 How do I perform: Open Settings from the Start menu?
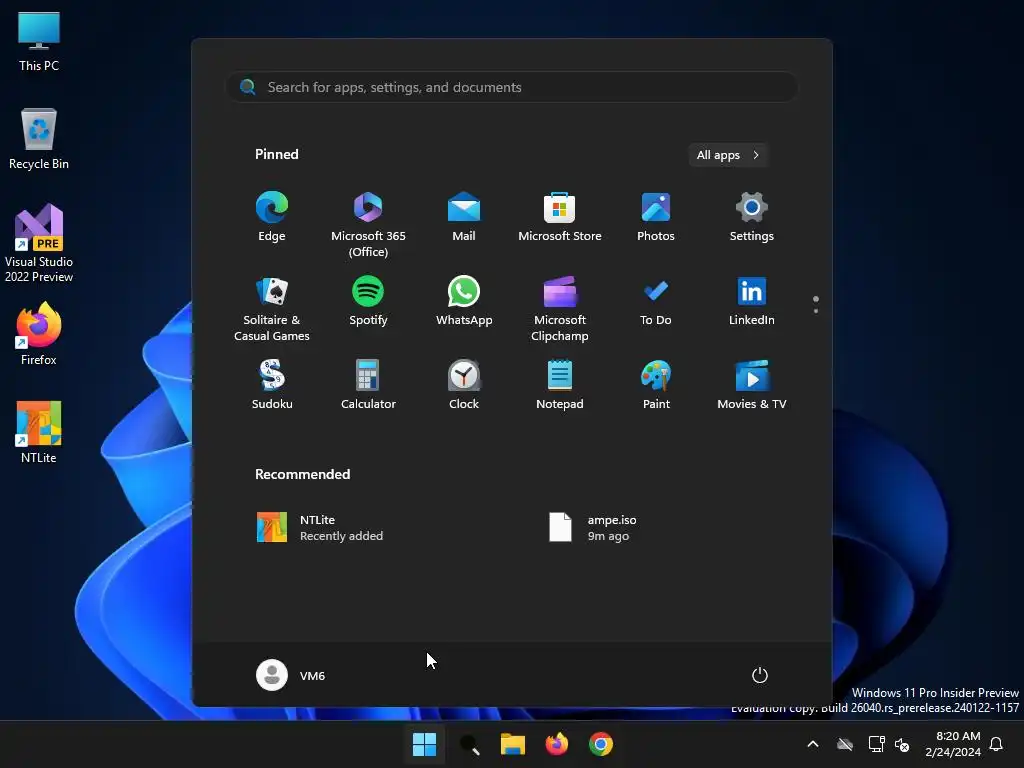pos(752,217)
